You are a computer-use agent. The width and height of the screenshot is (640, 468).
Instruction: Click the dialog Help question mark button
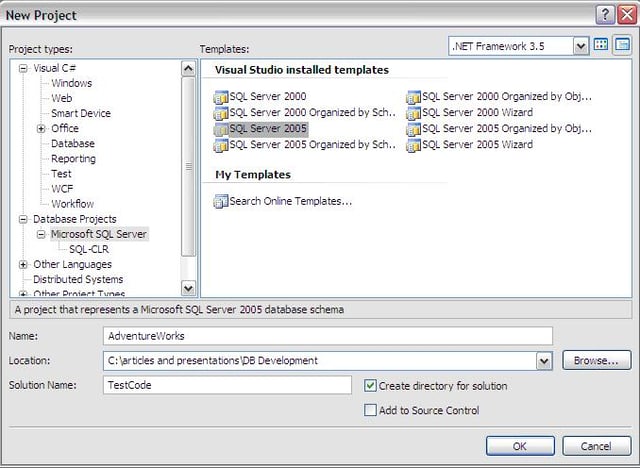pyautogui.click(x=605, y=15)
